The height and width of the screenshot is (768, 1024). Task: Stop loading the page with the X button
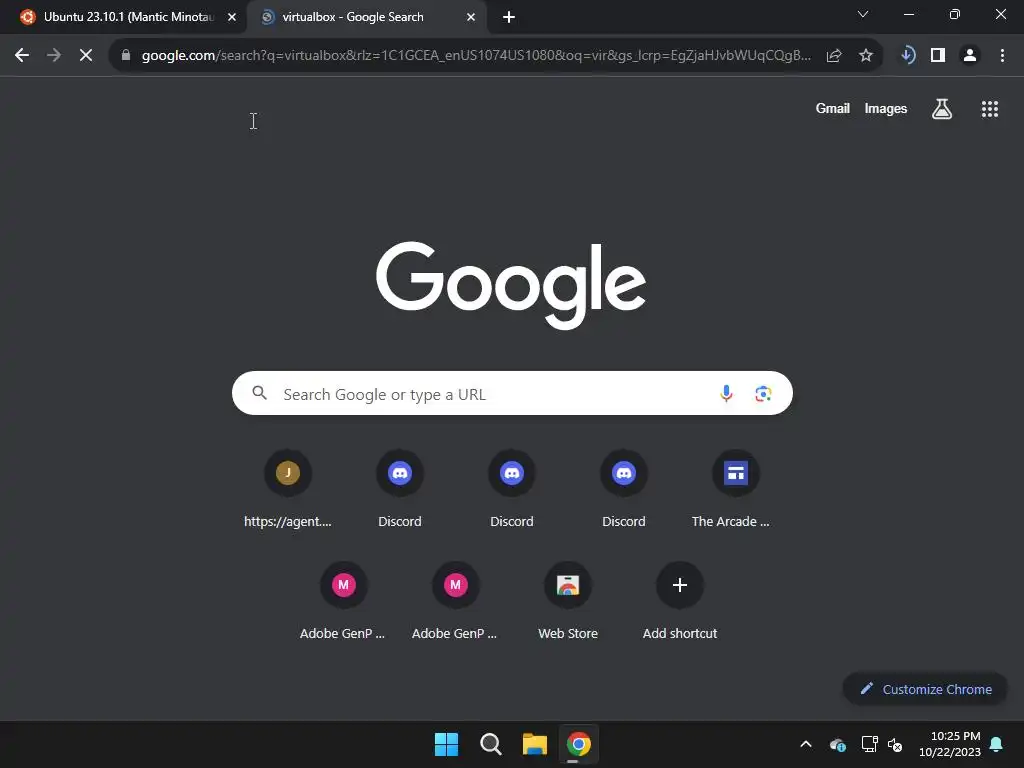86,56
